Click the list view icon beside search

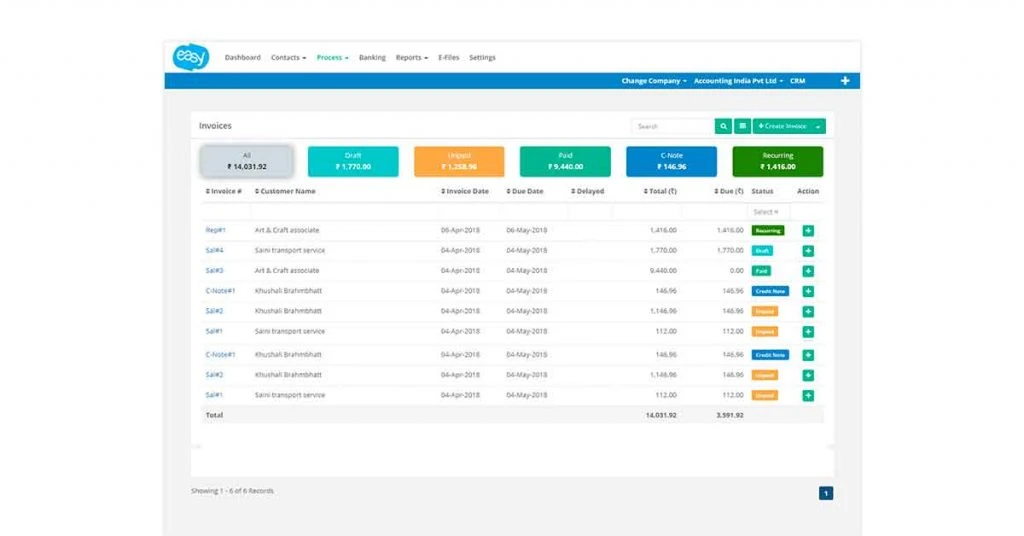(743, 126)
